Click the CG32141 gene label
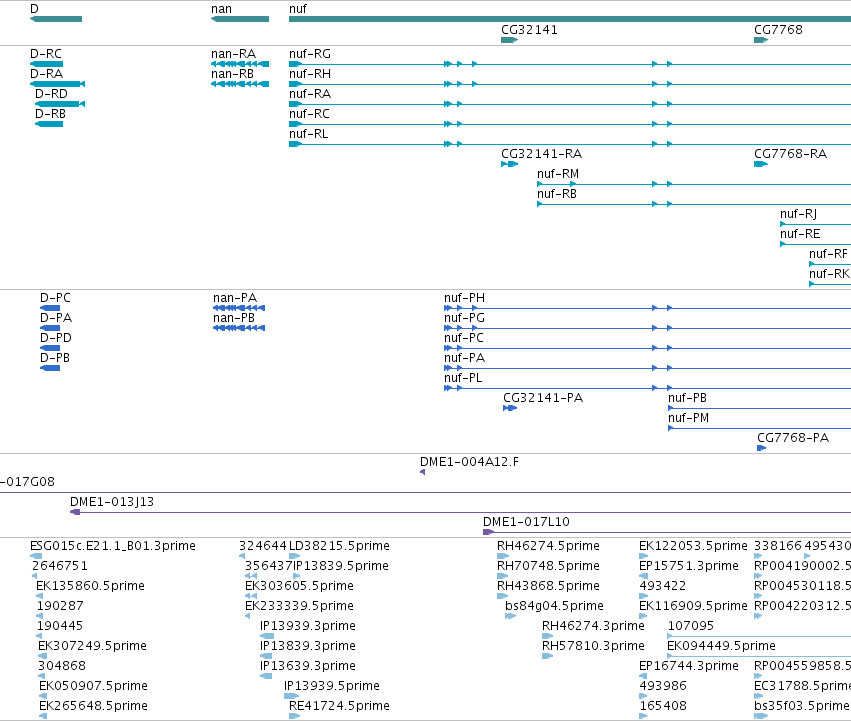 (x=529, y=29)
